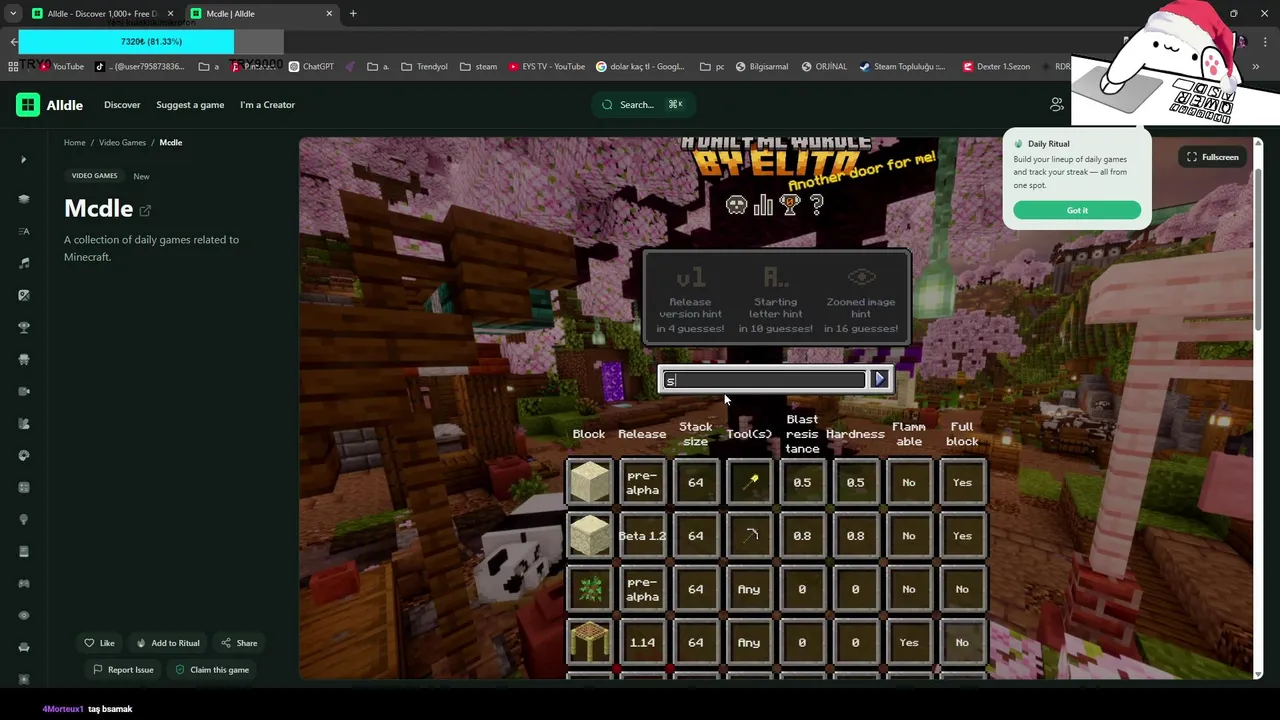The image size is (1280, 720).
Task: Dismiss Daily Ritual popup with Got it
Action: coord(1077,210)
